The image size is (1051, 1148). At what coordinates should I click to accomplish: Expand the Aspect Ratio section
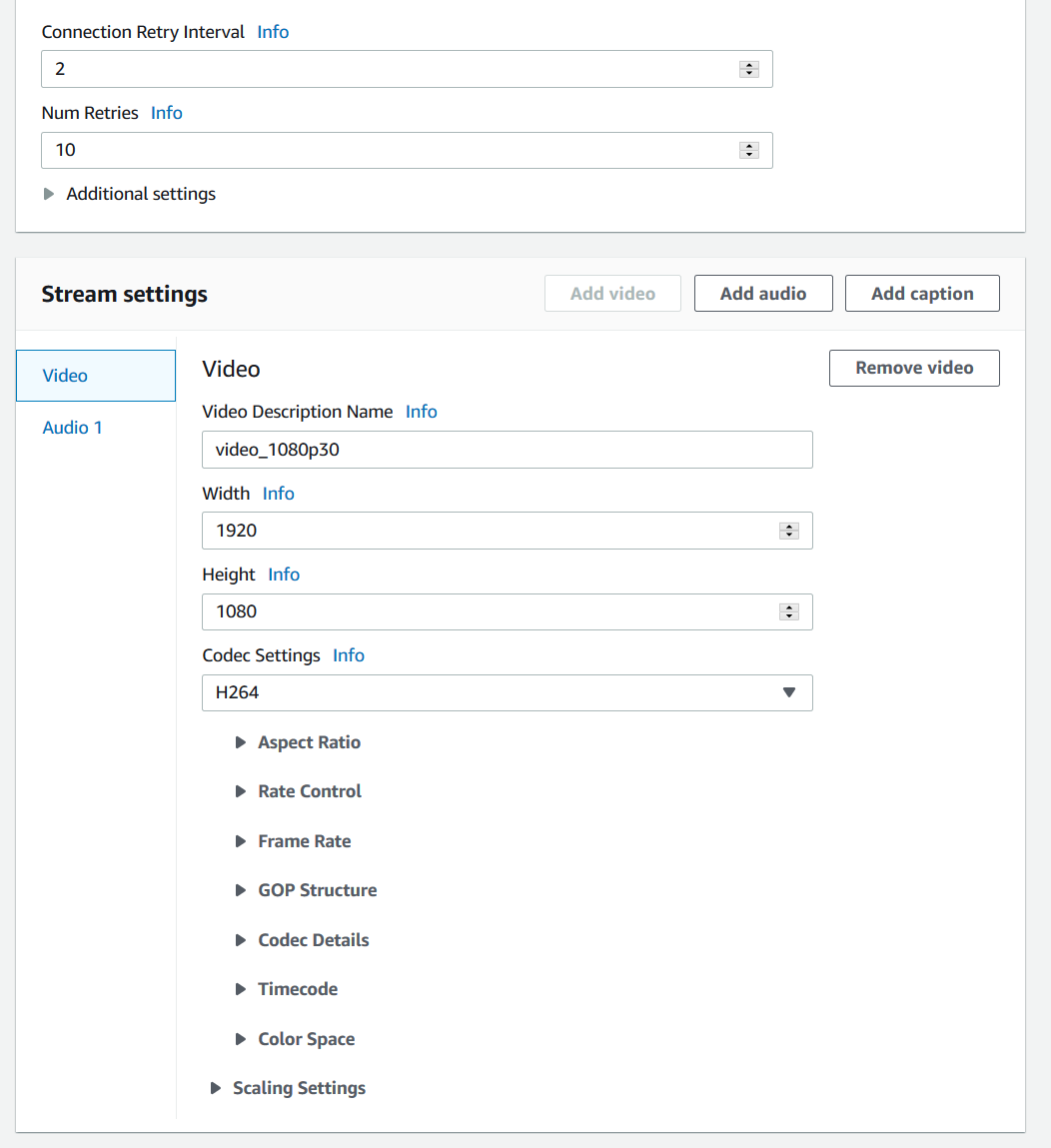coord(298,742)
